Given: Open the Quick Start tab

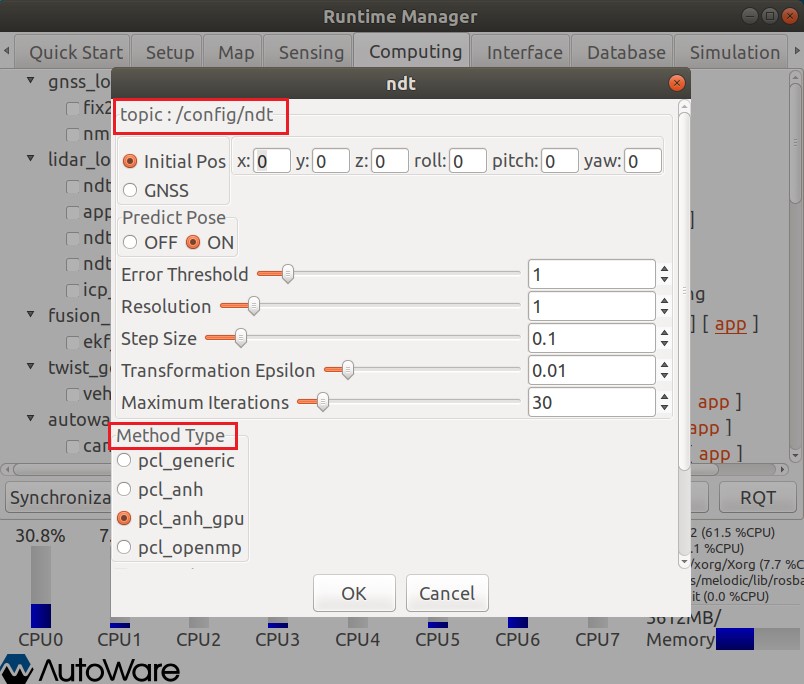Looking at the screenshot, I should coord(72,52).
